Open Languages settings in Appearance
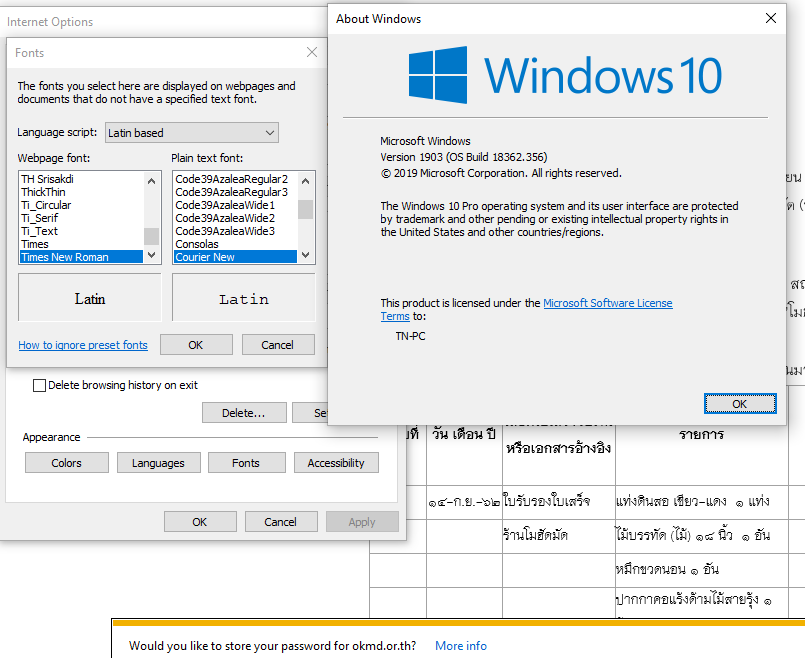The image size is (805, 658). tap(159, 463)
